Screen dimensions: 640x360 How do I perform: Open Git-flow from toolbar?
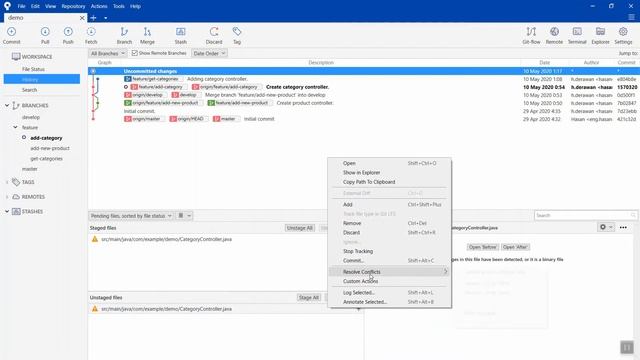point(531,36)
